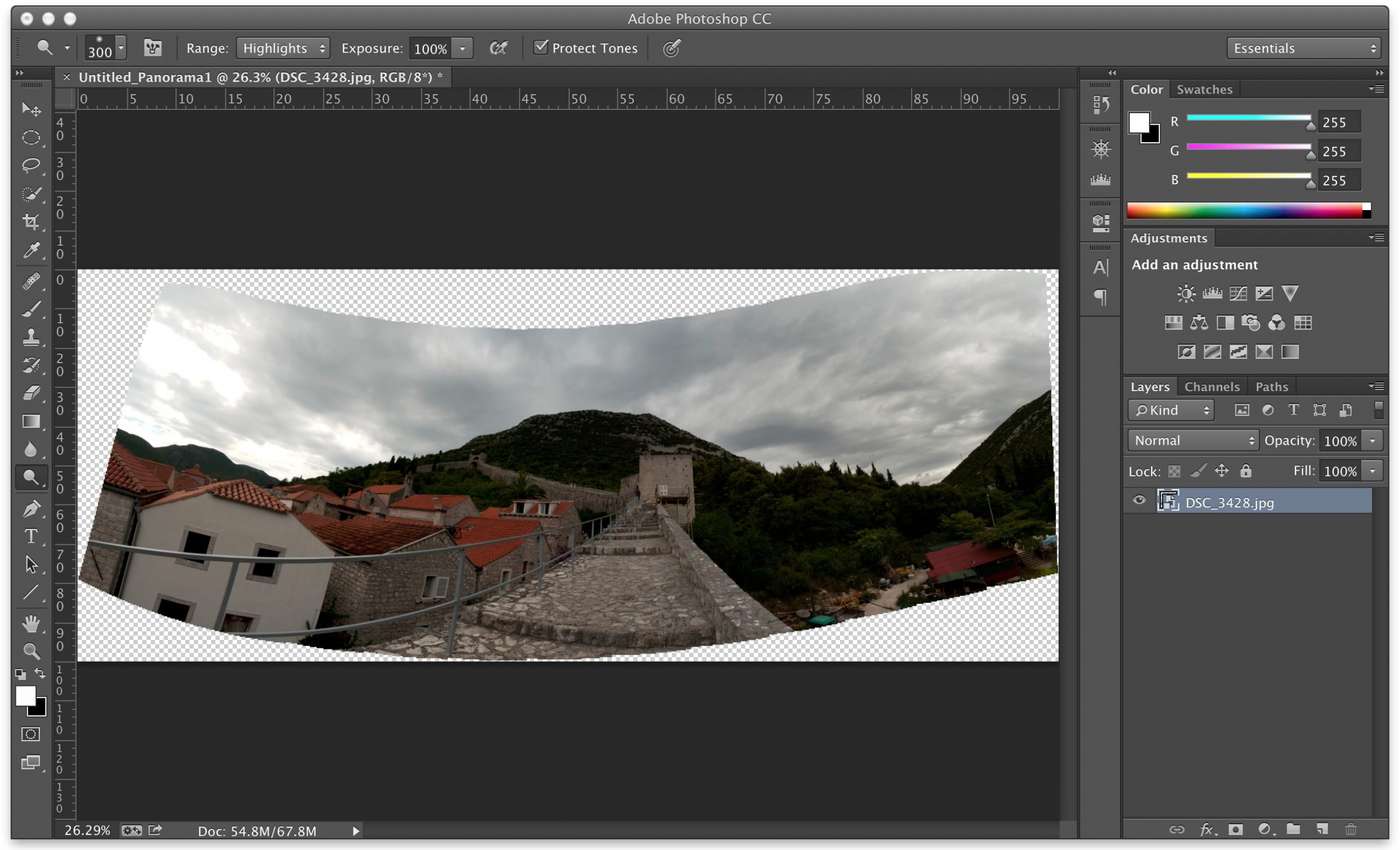This screenshot has width=1400, height=850.
Task: Open the tool preset picker arrow
Action: 67,48
